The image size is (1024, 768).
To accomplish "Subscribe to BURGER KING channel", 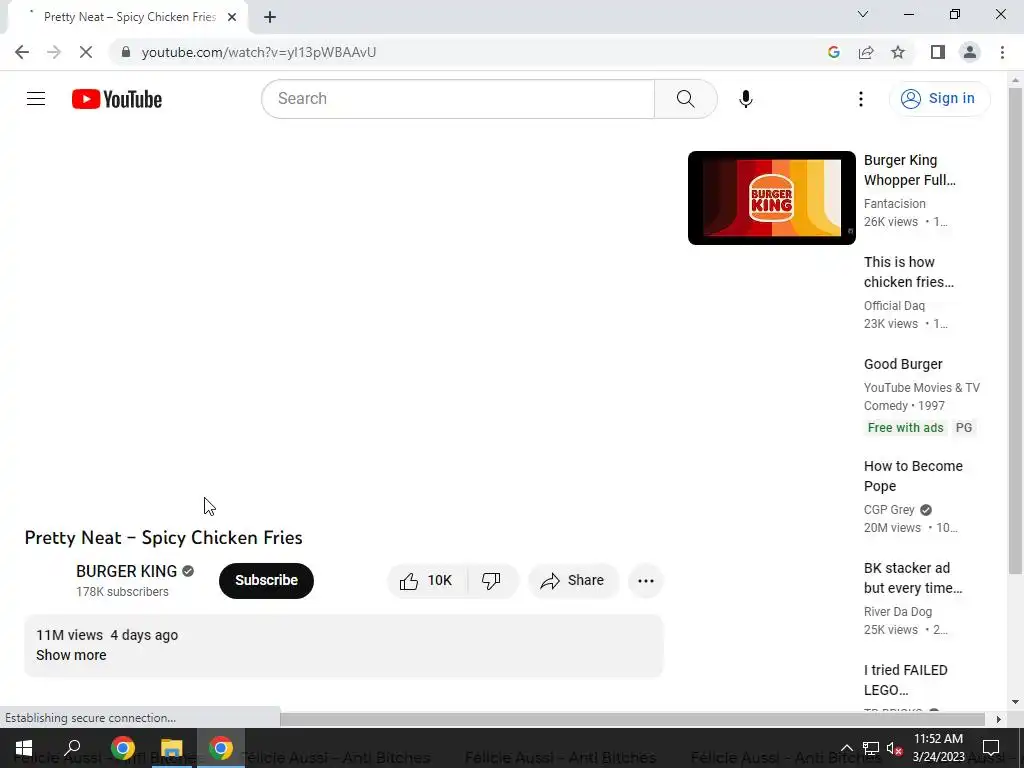I will (x=266, y=581).
